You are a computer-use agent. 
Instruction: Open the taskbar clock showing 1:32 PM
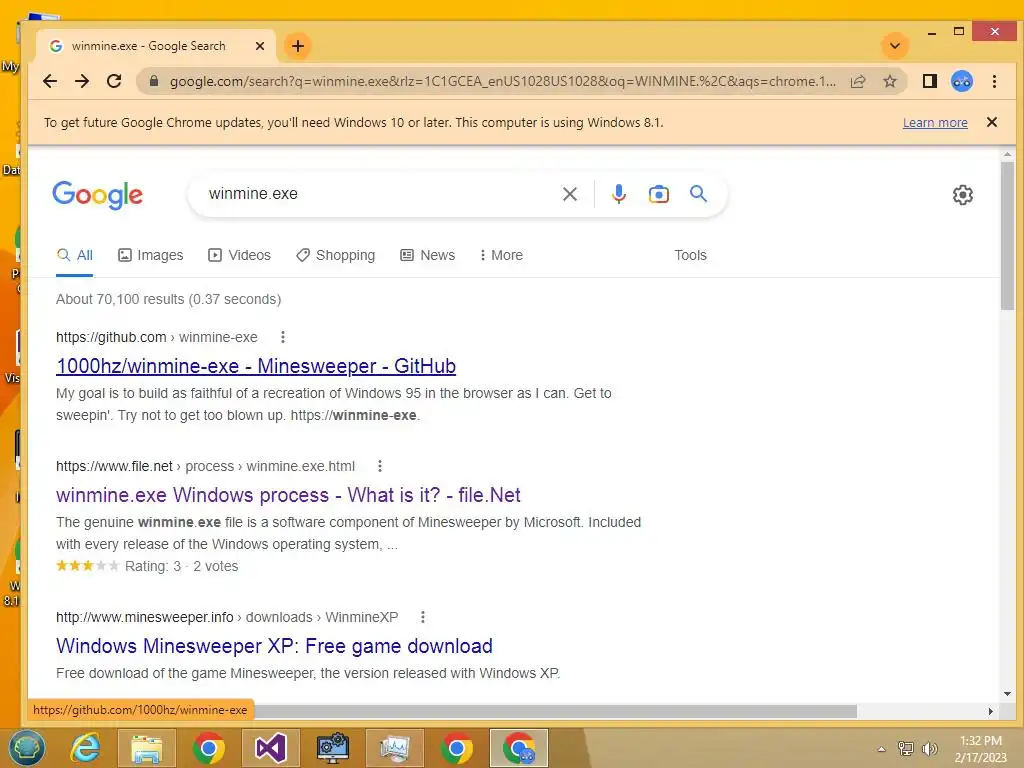click(980, 748)
